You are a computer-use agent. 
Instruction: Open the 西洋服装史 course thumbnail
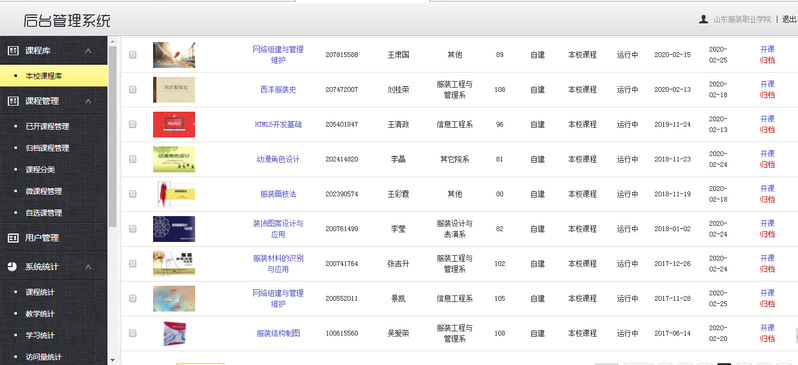(174, 90)
